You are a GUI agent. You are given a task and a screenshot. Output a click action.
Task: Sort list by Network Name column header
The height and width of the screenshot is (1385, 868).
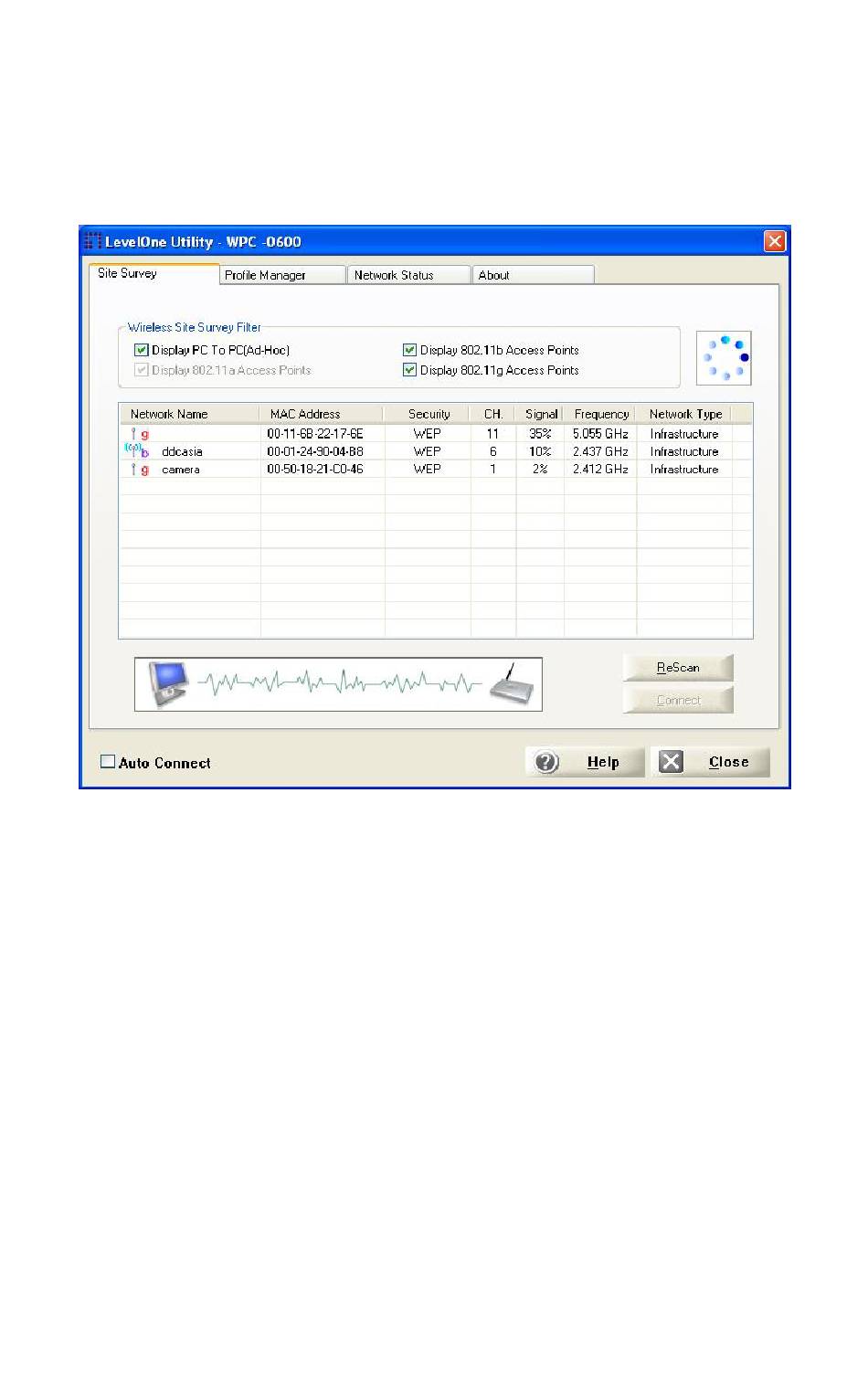tap(188, 414)
